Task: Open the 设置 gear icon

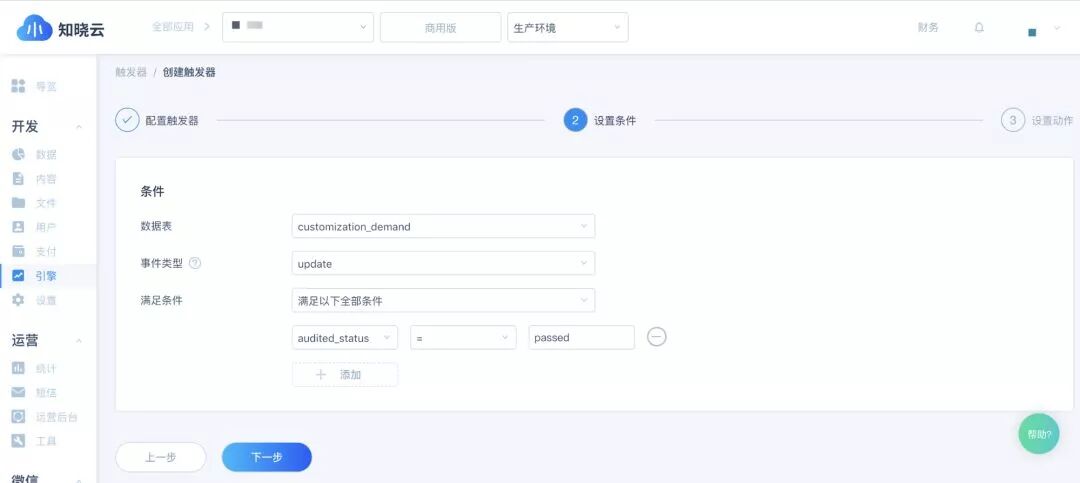Action: pos(19,300)
